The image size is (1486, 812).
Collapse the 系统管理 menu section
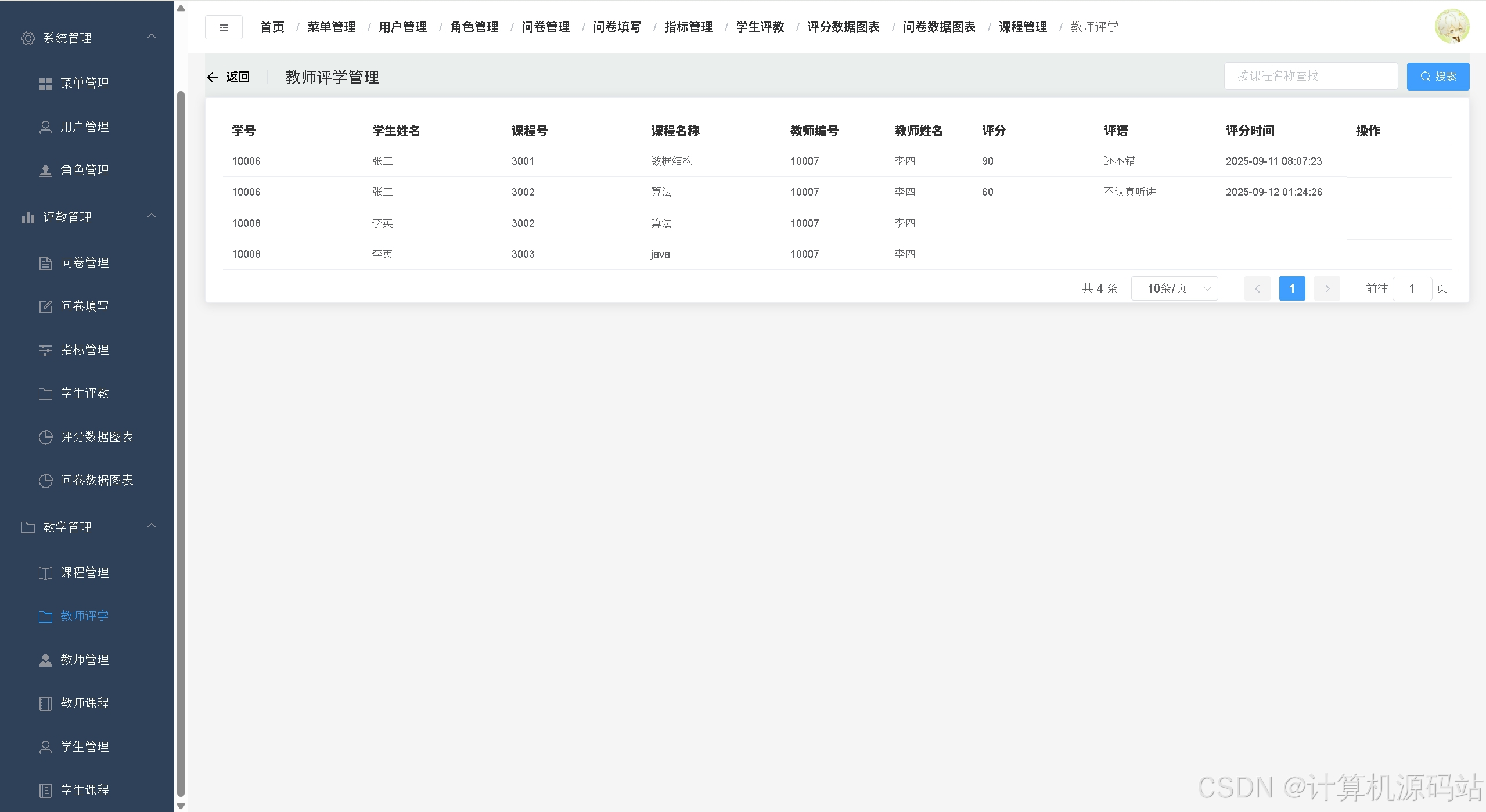pyautogui.click(x=152, y=37)
